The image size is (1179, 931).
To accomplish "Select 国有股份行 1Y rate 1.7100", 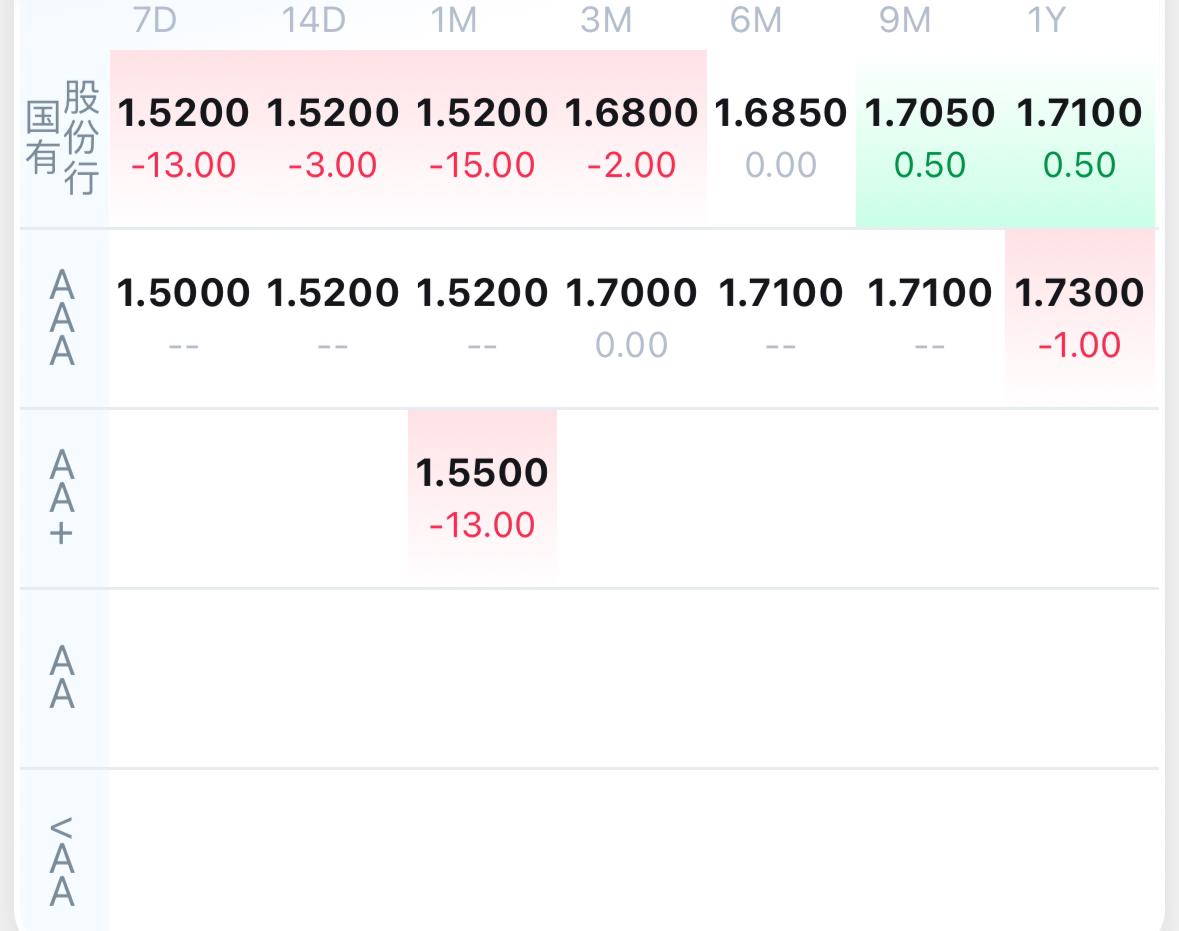I will pos(1079,114).
